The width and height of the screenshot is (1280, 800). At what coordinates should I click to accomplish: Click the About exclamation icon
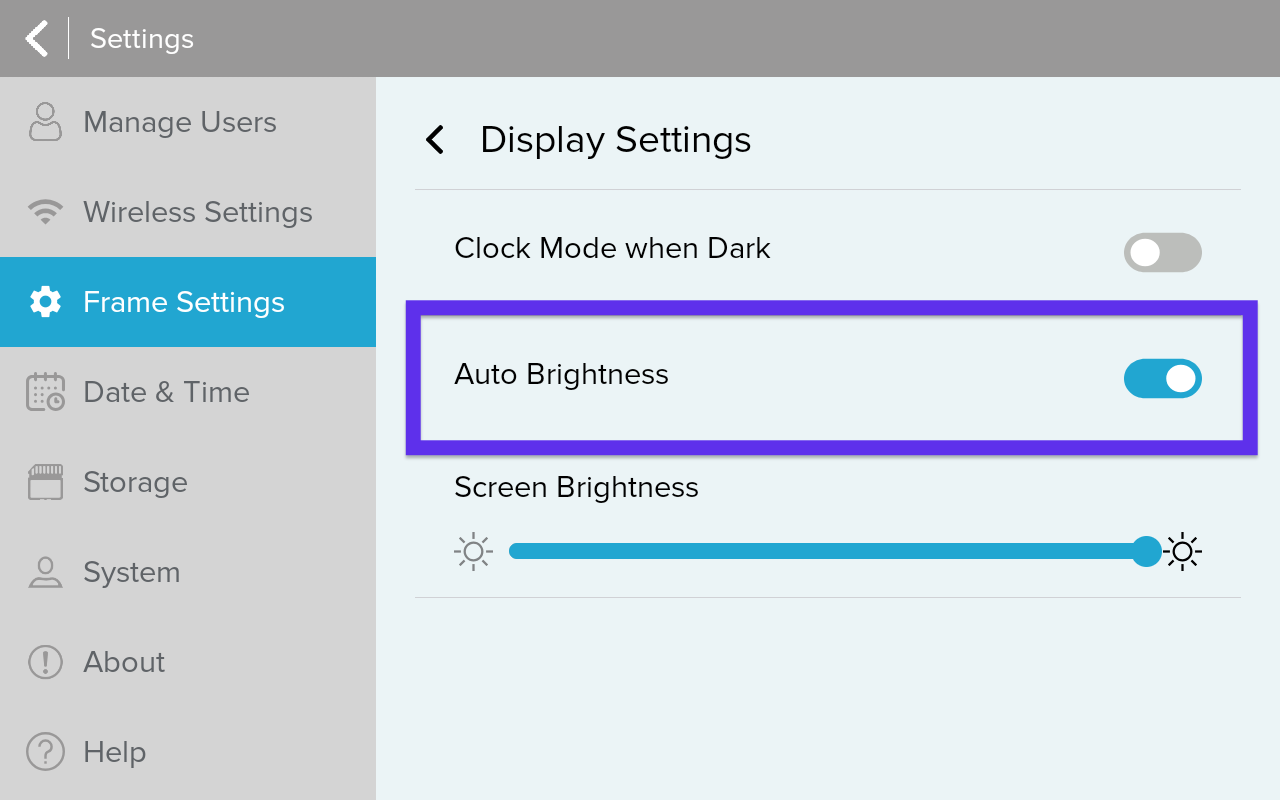tap(45, 662)
